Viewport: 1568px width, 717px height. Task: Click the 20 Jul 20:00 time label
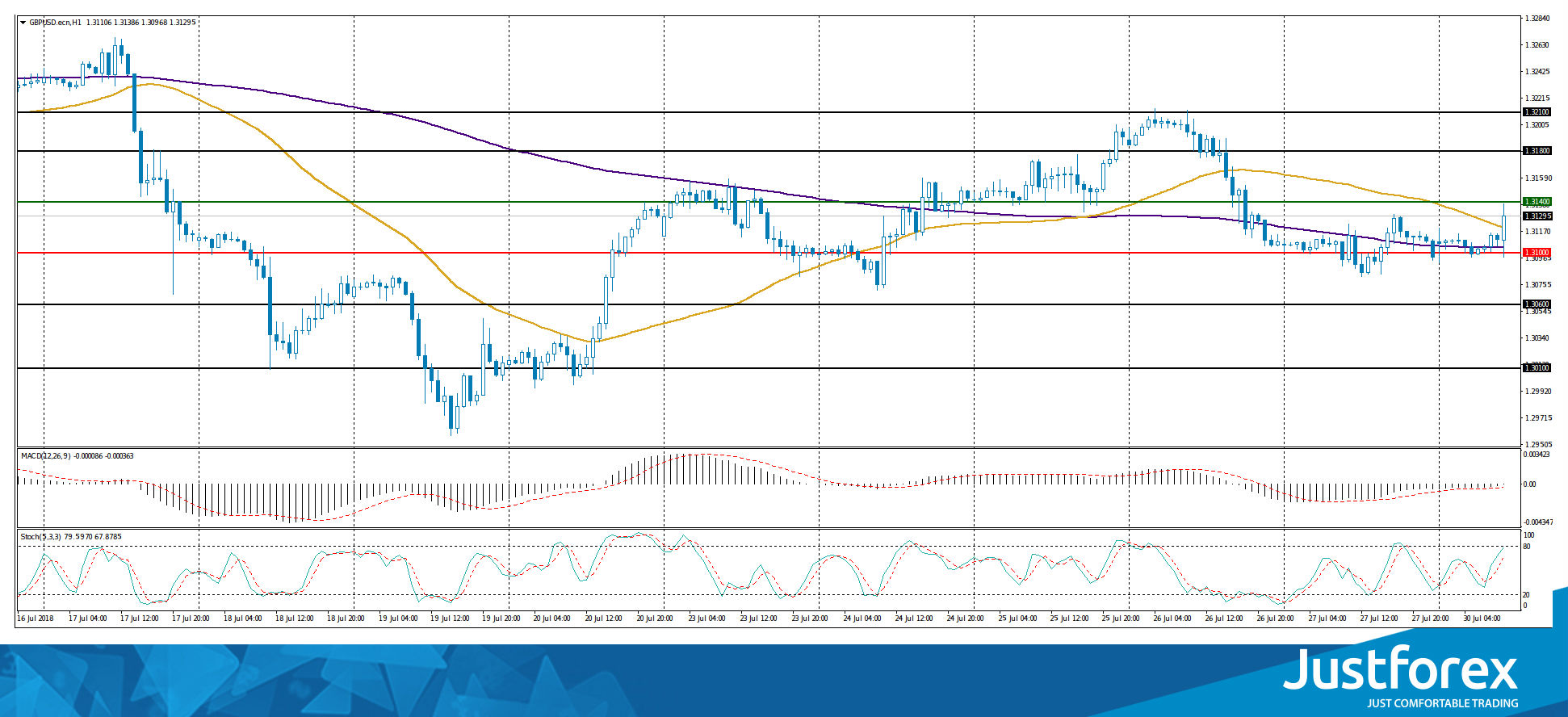pyautogui.click(x=656, y=618)
